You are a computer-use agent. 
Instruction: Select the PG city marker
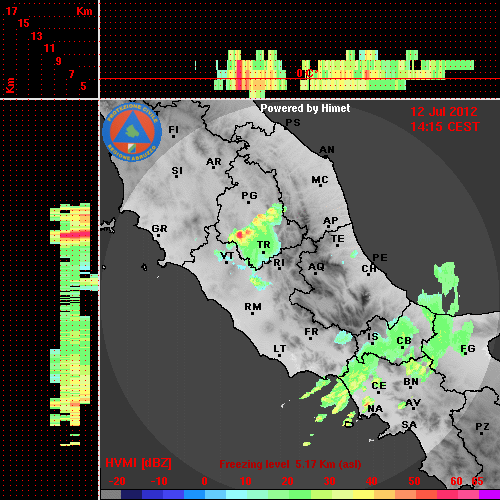248,202
